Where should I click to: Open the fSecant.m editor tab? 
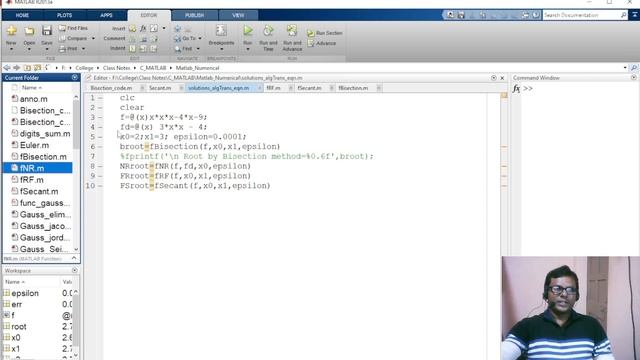pos(309,88)
